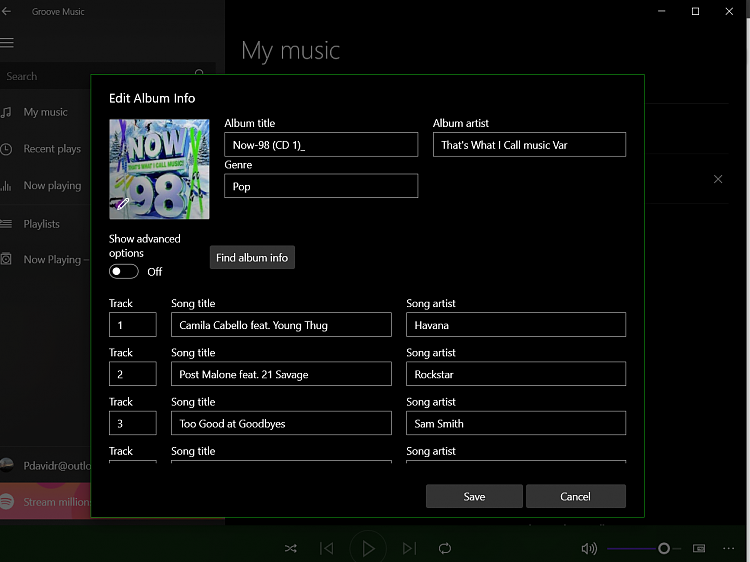Toggle Show advanced options switch
The height and width of the screenshot is (562, 750).
coord(123,272)
